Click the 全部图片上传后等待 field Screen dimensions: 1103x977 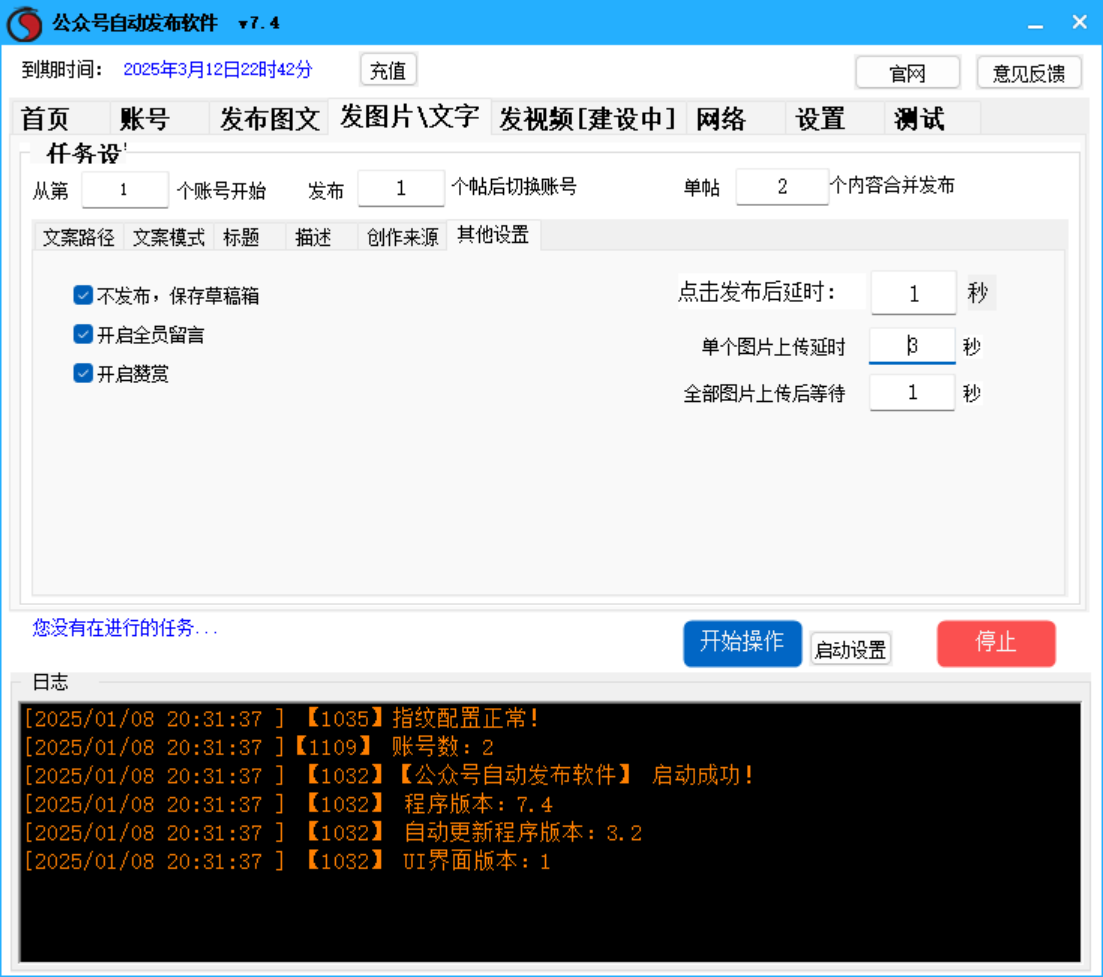tap(912, 392)
